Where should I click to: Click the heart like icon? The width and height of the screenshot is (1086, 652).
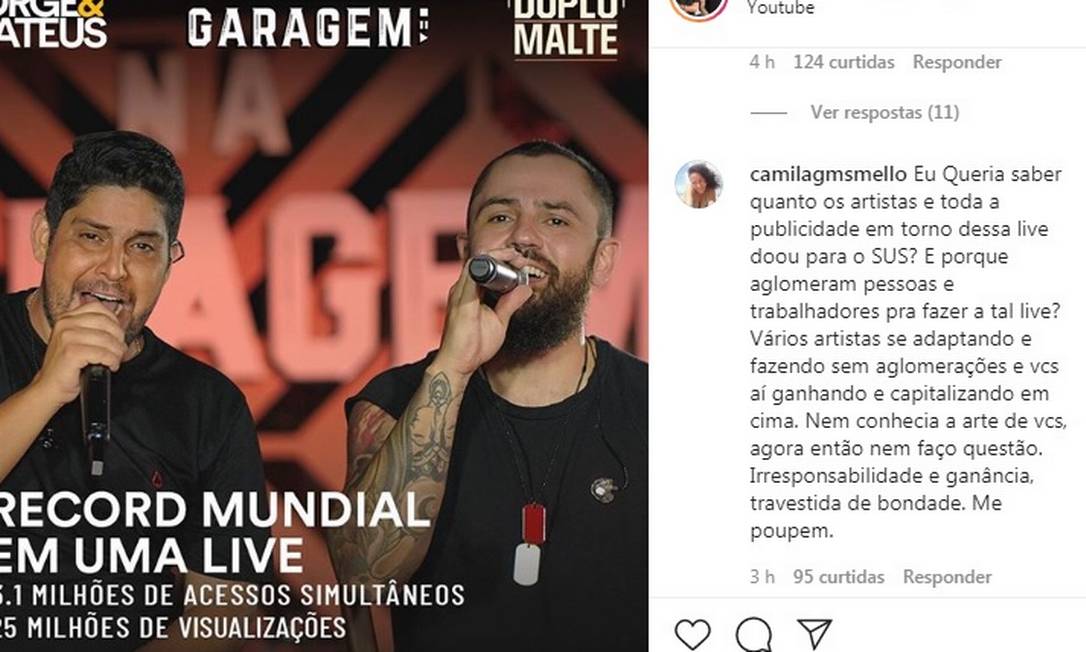click(x=693, y=634)
